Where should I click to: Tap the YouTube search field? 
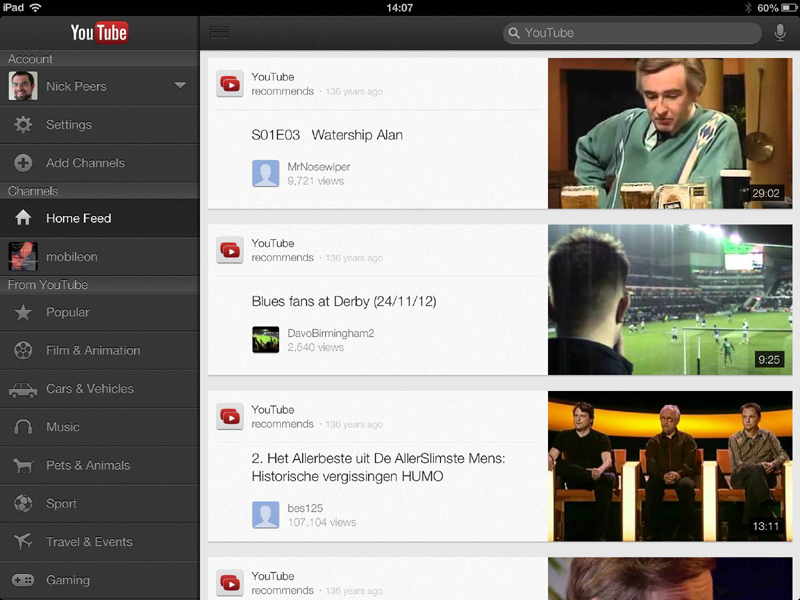632,32
